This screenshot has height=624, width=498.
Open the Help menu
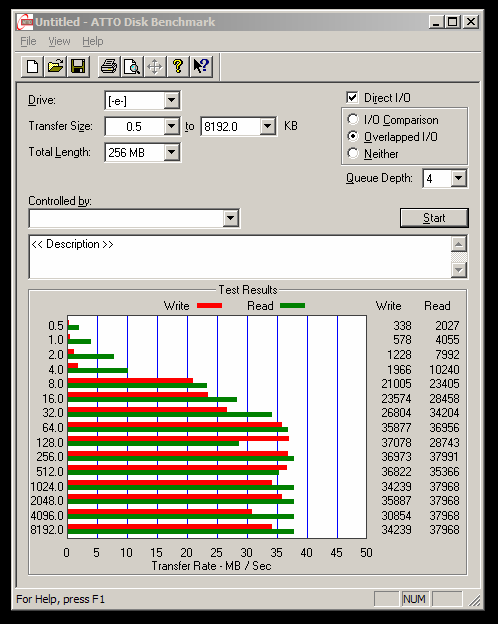coord(93,41)
